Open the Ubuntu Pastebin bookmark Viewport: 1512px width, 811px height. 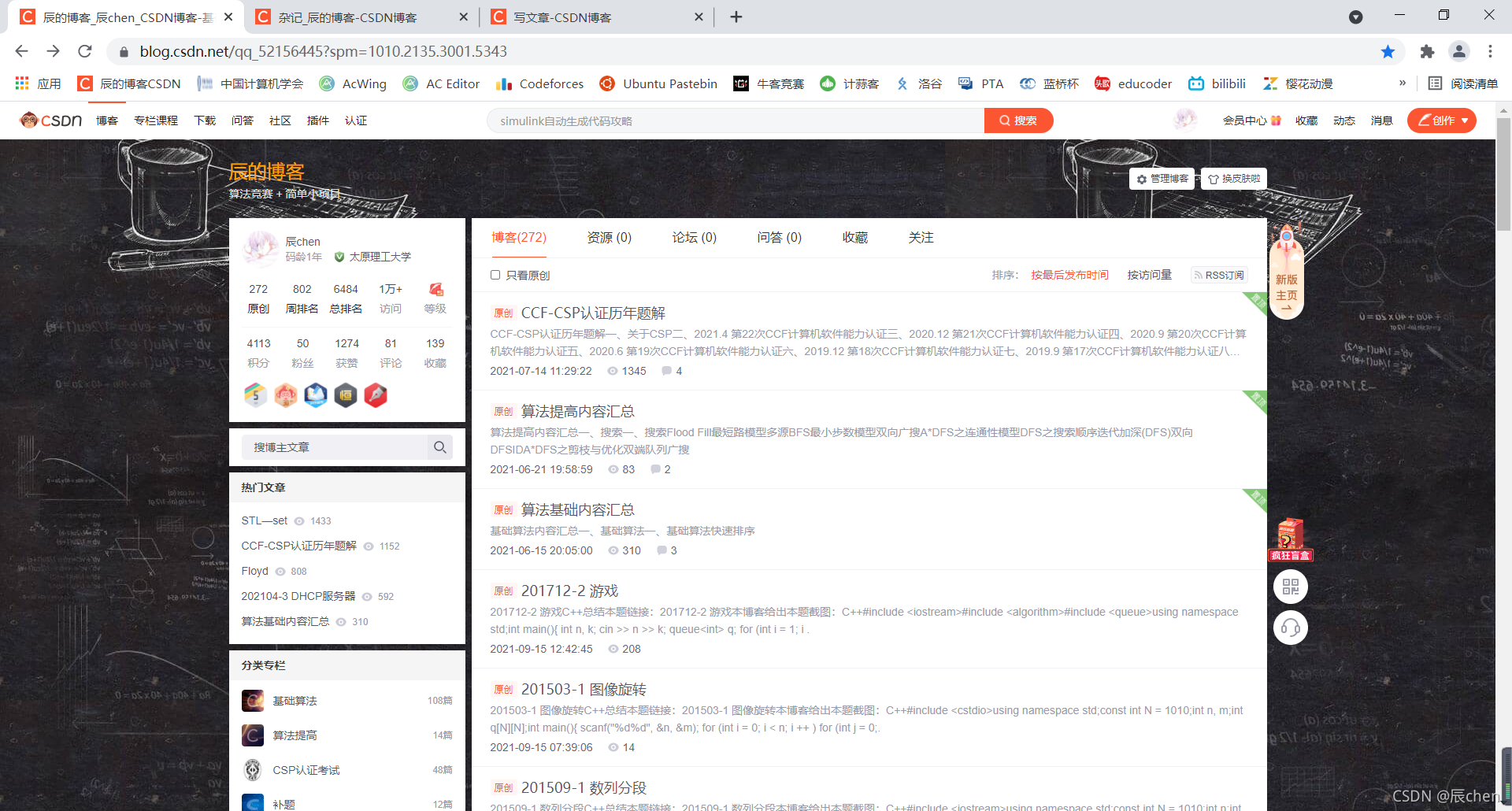(658, 83)
